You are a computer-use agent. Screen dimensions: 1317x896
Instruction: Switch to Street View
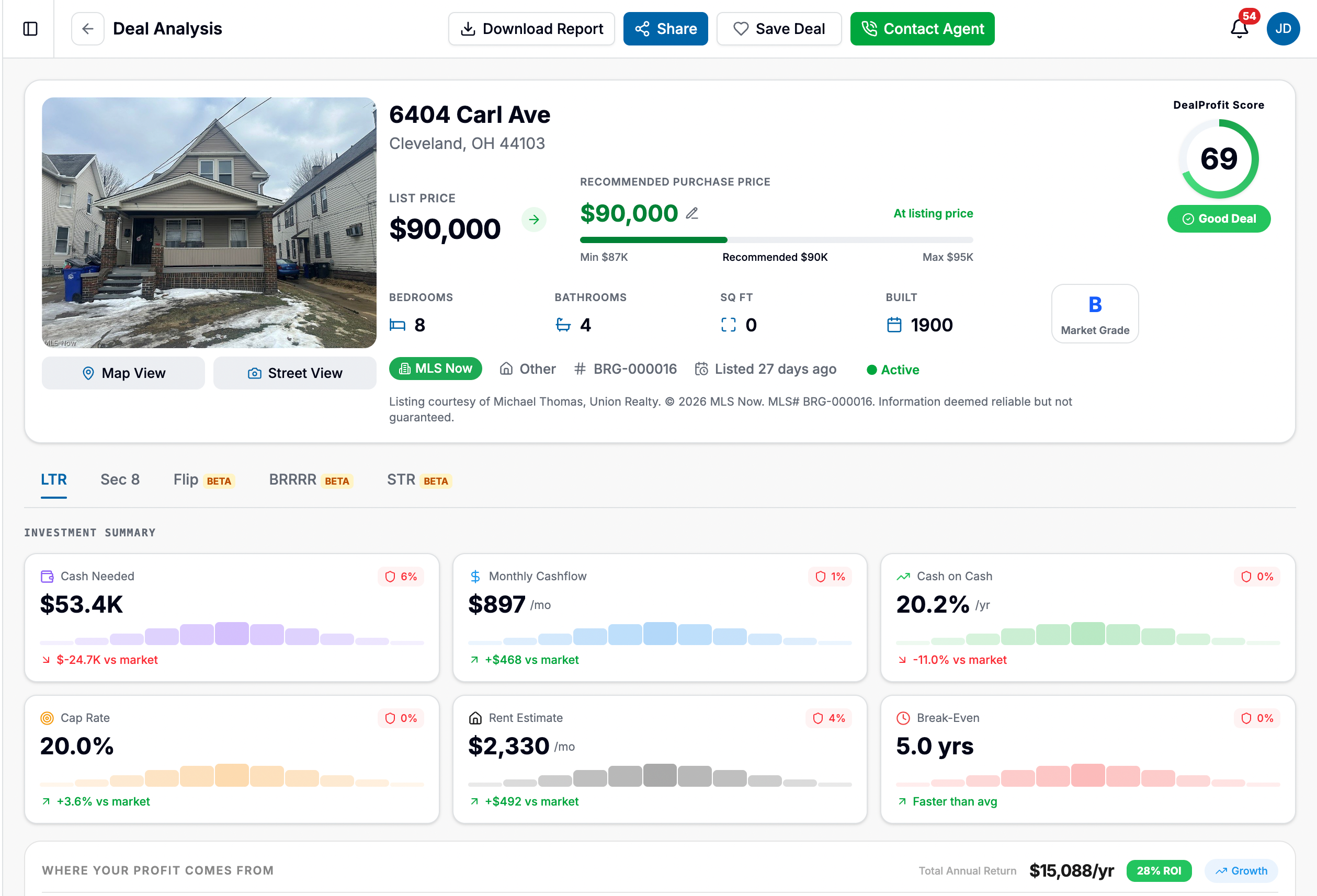294,373
